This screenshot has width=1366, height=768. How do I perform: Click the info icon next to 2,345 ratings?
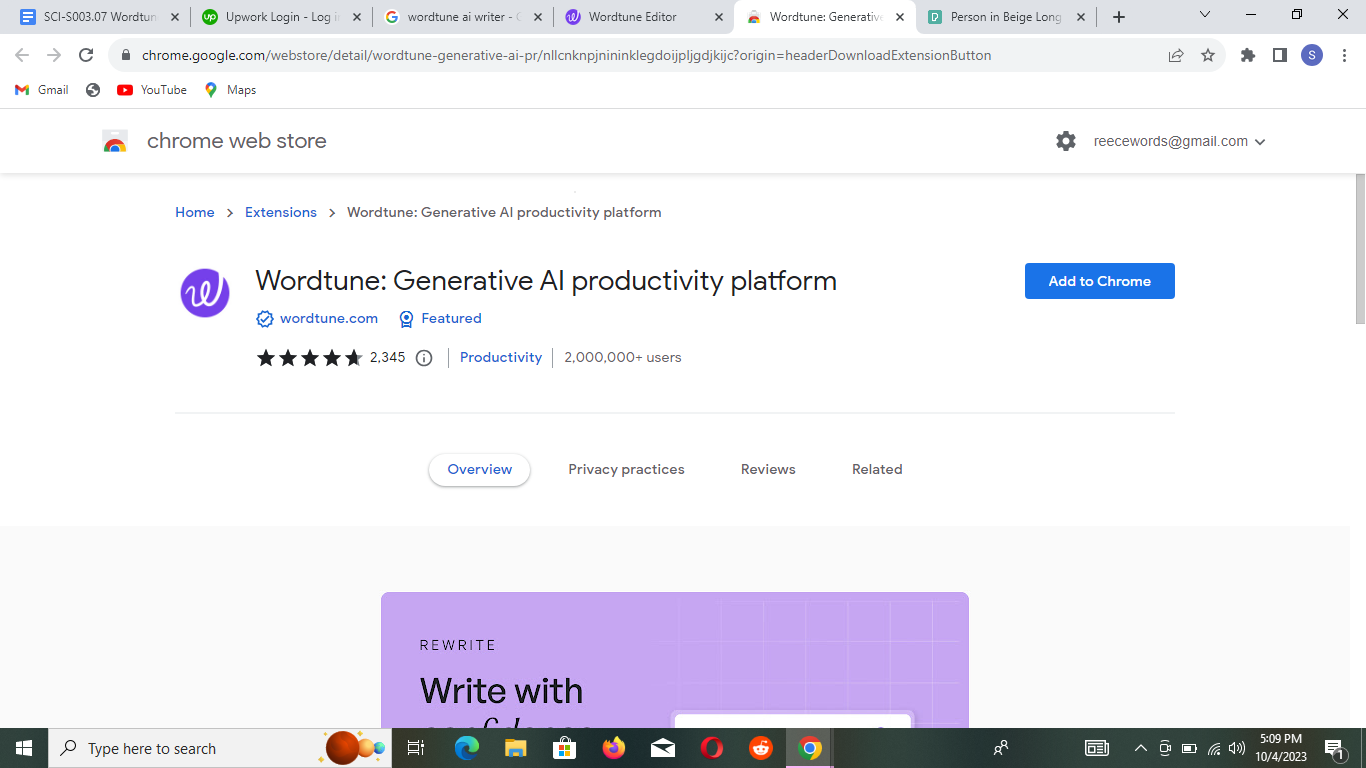pos(424,357)
